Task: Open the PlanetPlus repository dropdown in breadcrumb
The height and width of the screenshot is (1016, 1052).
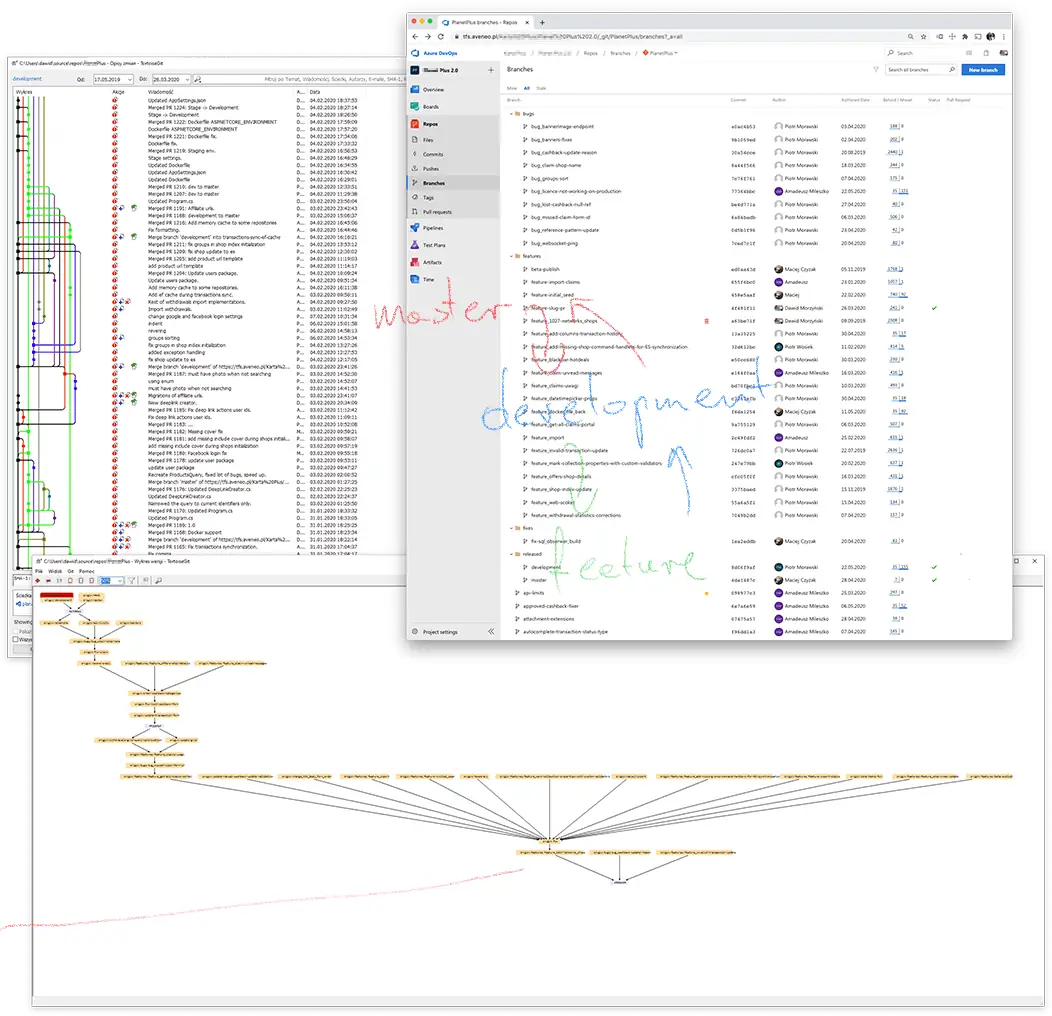Action: [661, 53]
